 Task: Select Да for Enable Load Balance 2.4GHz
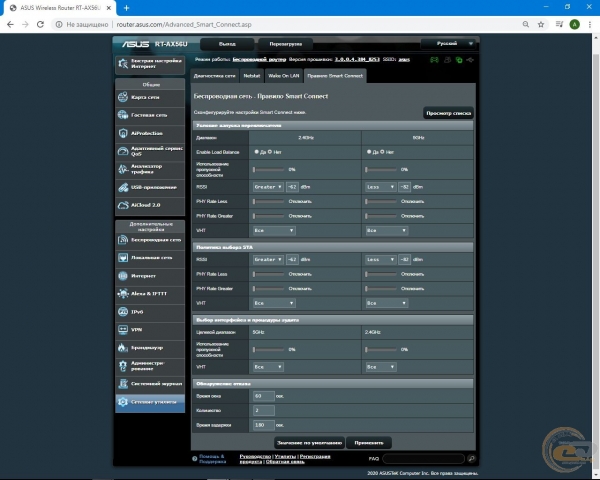tap(256, 152)
